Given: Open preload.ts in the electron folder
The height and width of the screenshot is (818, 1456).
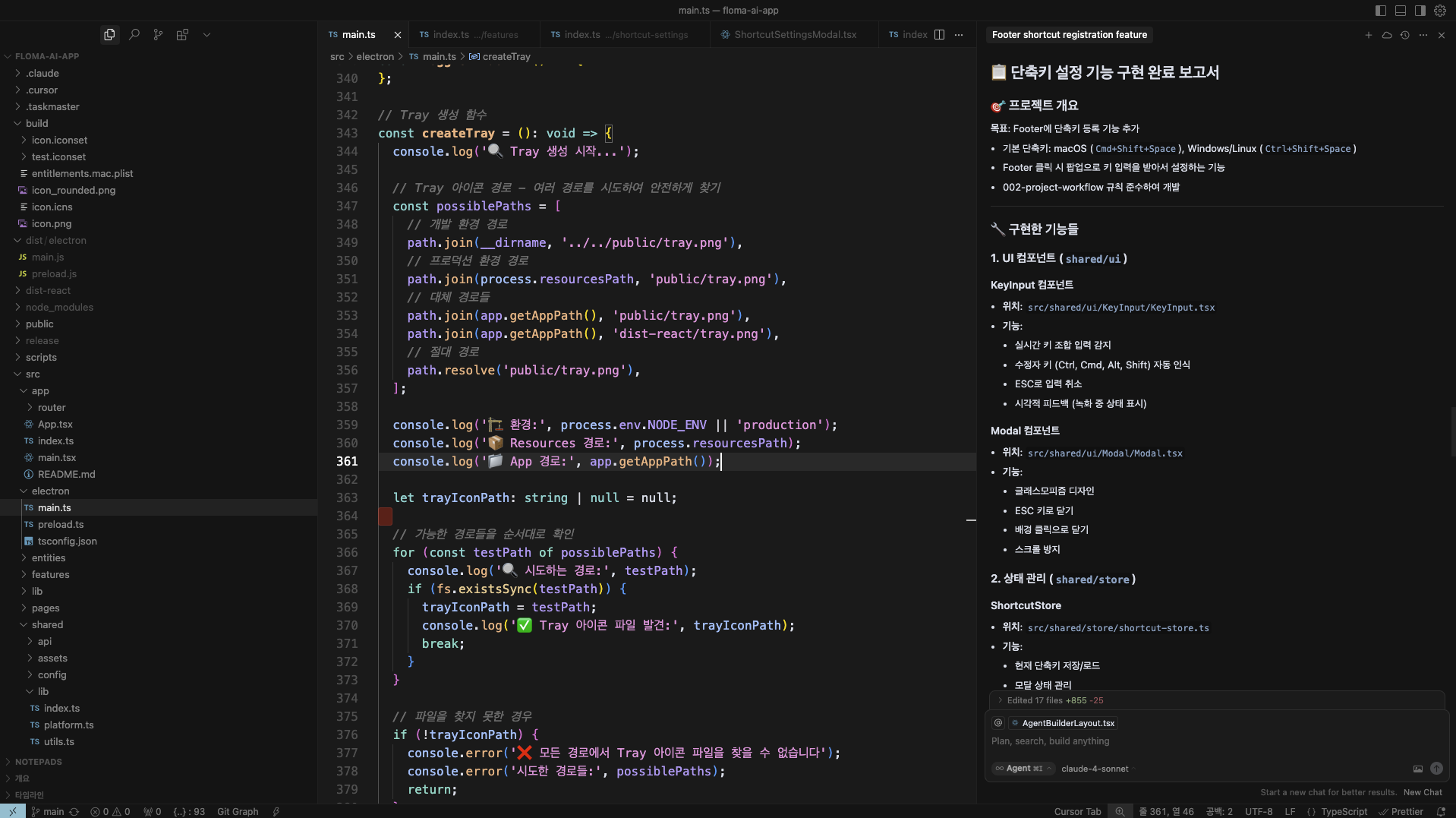Looking at the screenshot, I should tap(61, 525).
